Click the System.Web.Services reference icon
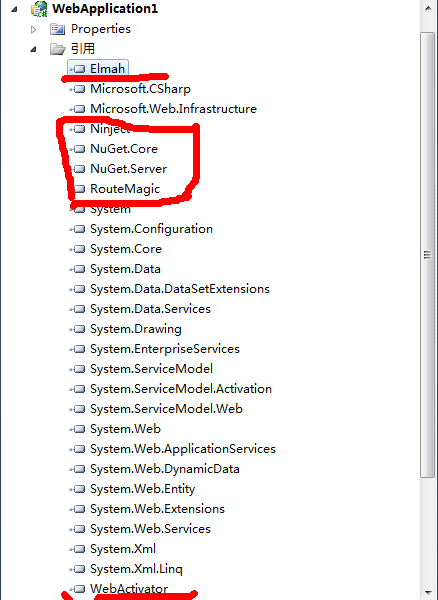 [78, 528]
